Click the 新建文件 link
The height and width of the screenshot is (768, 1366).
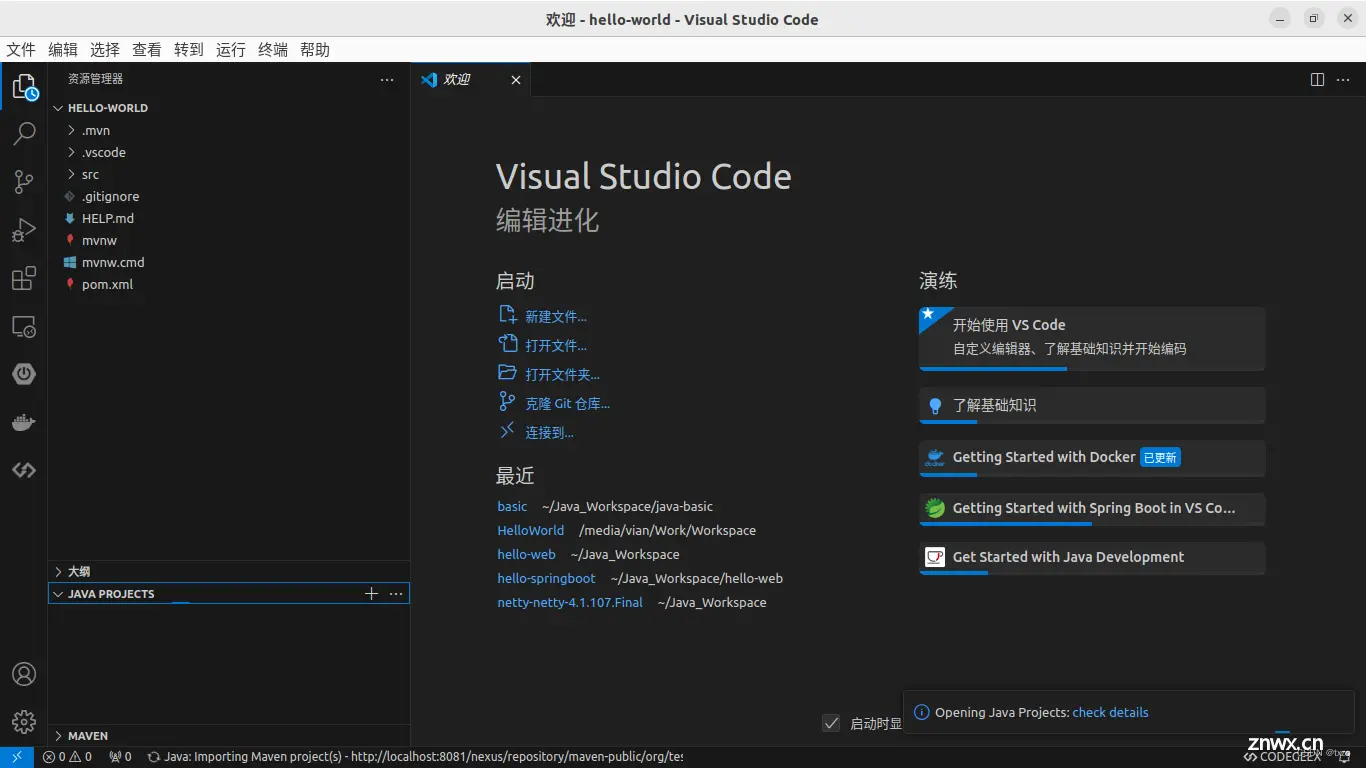pos(556,317)
